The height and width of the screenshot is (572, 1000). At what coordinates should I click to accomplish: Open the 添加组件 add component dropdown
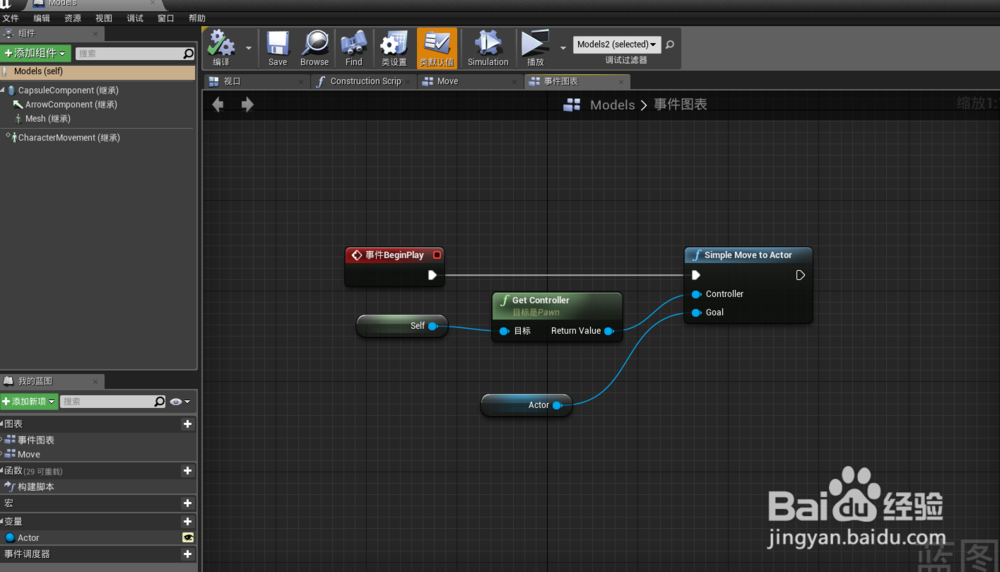click(34, 53)
